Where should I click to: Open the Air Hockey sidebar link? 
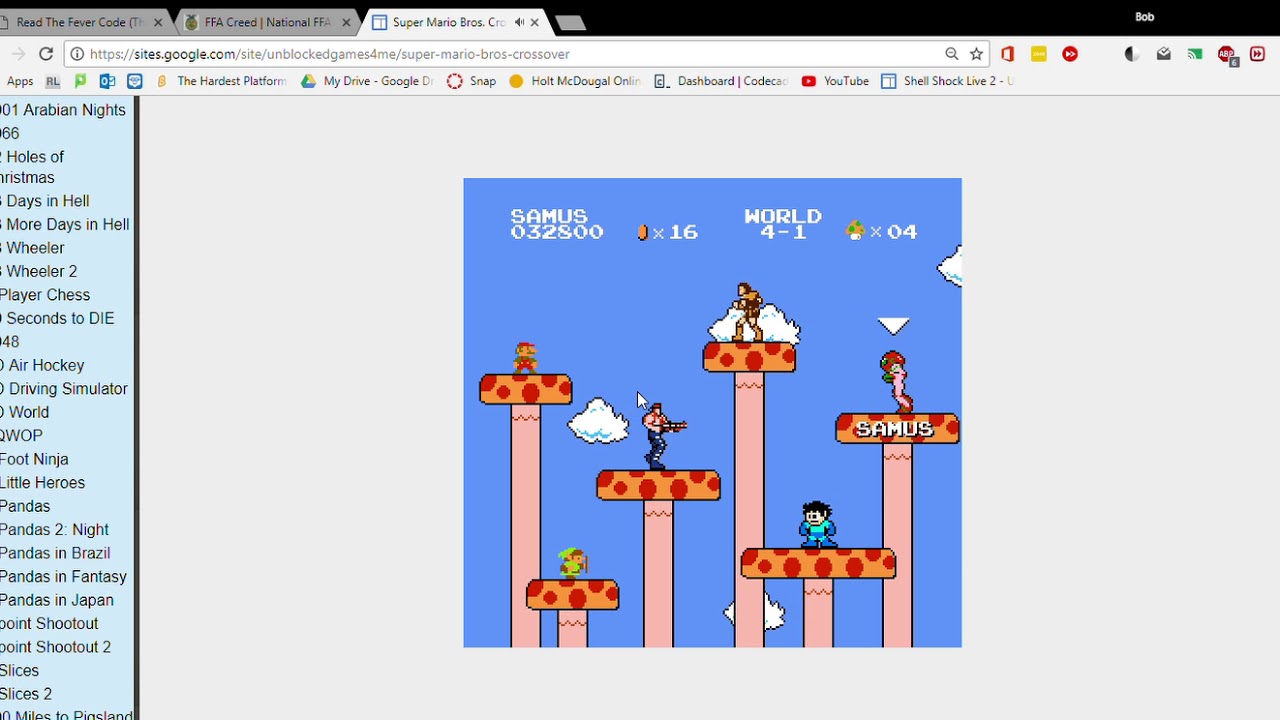click(x=42, y=365)
